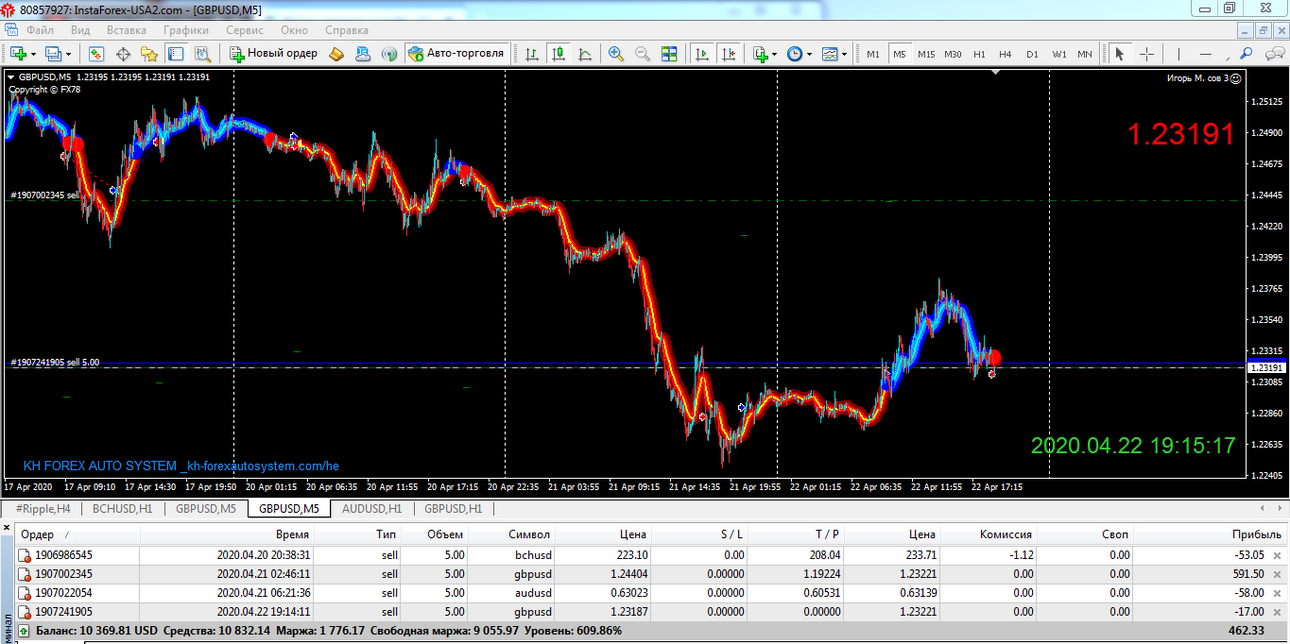Image resolution: width=1290 pixels, height=644 pixels.
Task: Toggle Chart Shift icon
Action: 729,54
